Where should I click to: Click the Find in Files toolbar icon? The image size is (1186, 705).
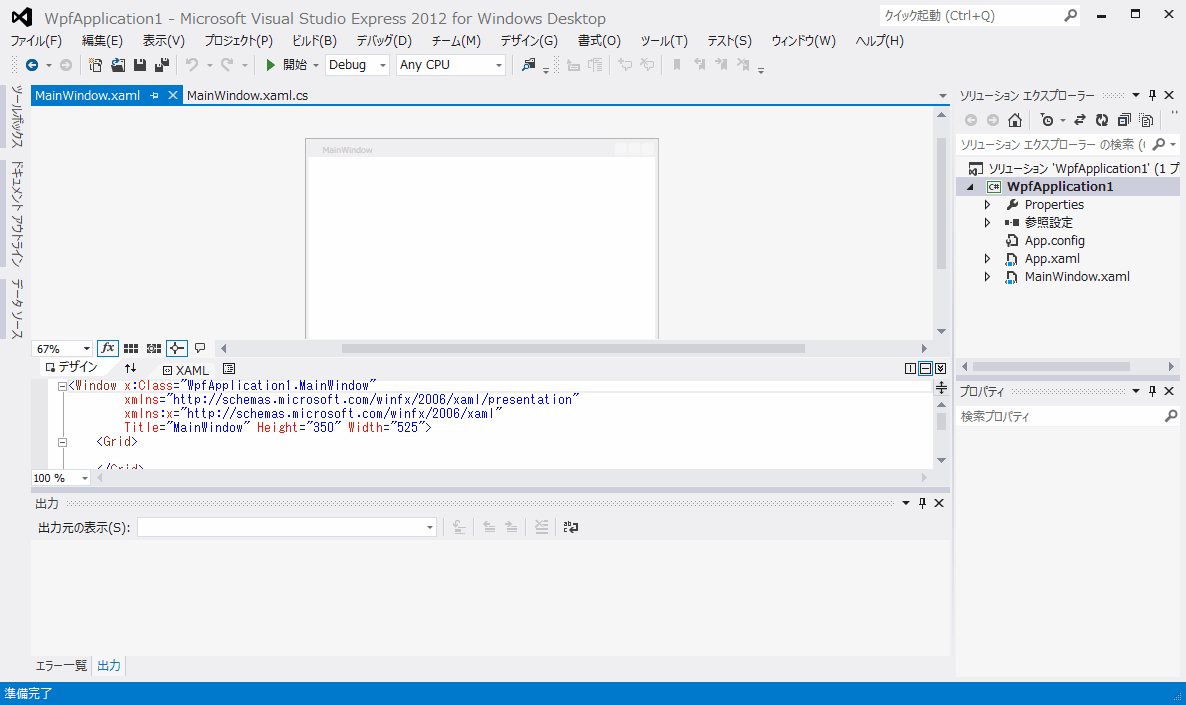click(529, 65)
